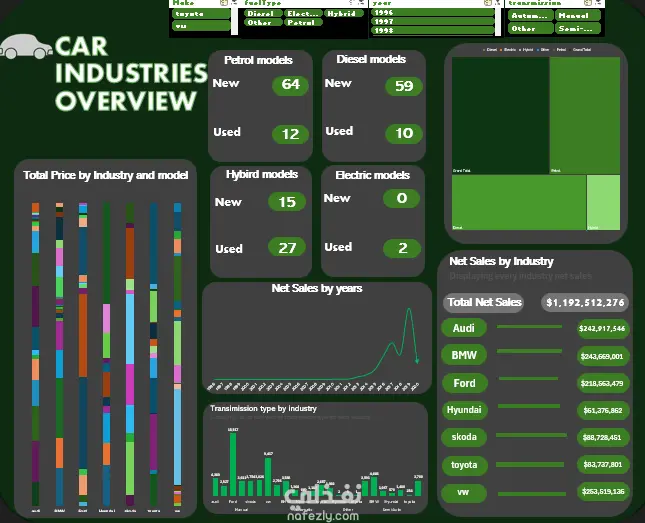Click the Total Net Sales label
This screenshot has height=523, width=645.
(483, 302)
